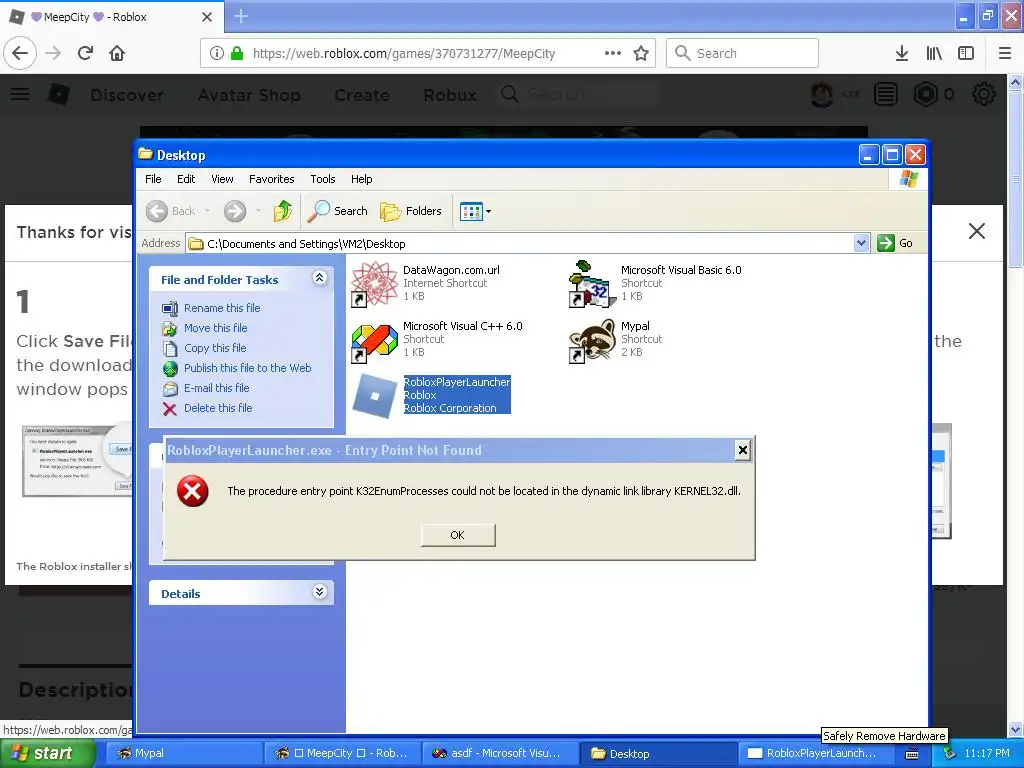This screenshot has height=768, width=1024.
Task: Click the Go button next to Address bar
Action: (x=895, y=243)
